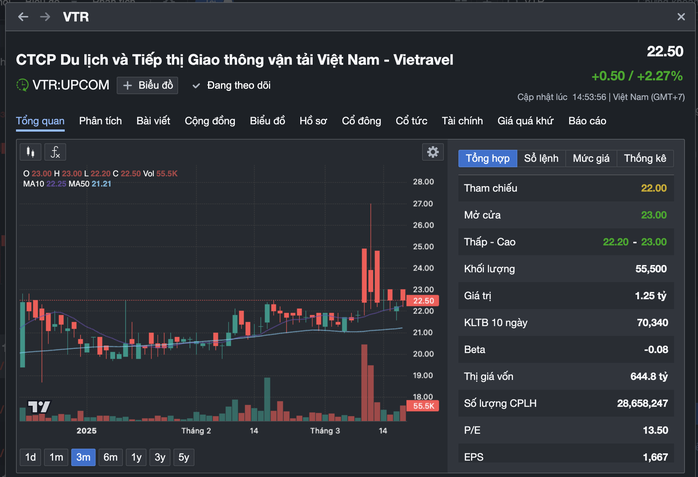This screenshot has height=477, width=698.
Task: Open the Tài chính tab
Action: [462, 121]
